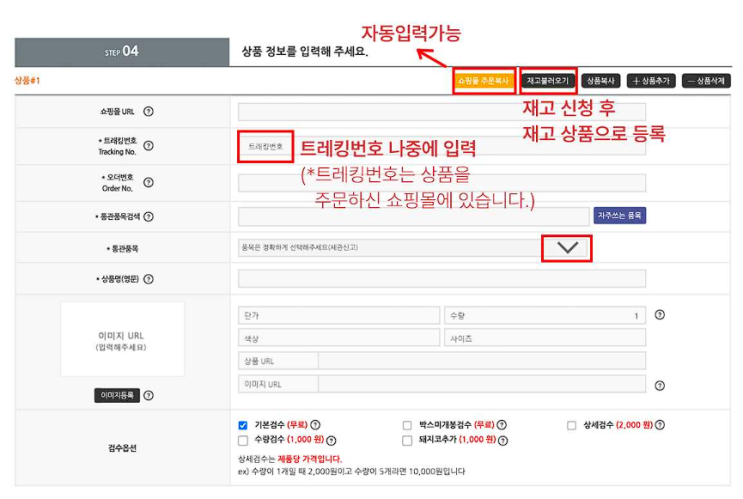
Task: Focus the 이미지 URL input field
Action: tap(482, 384)
